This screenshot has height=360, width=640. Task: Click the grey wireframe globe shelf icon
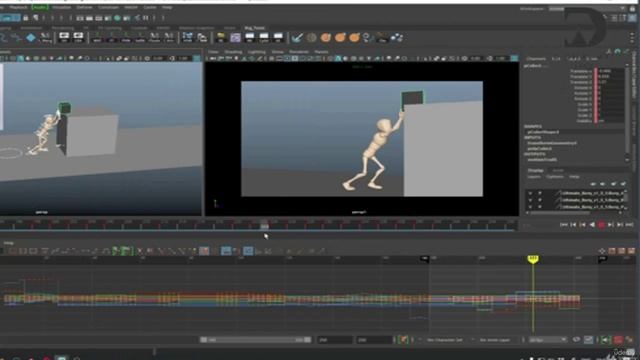[312, 38]
